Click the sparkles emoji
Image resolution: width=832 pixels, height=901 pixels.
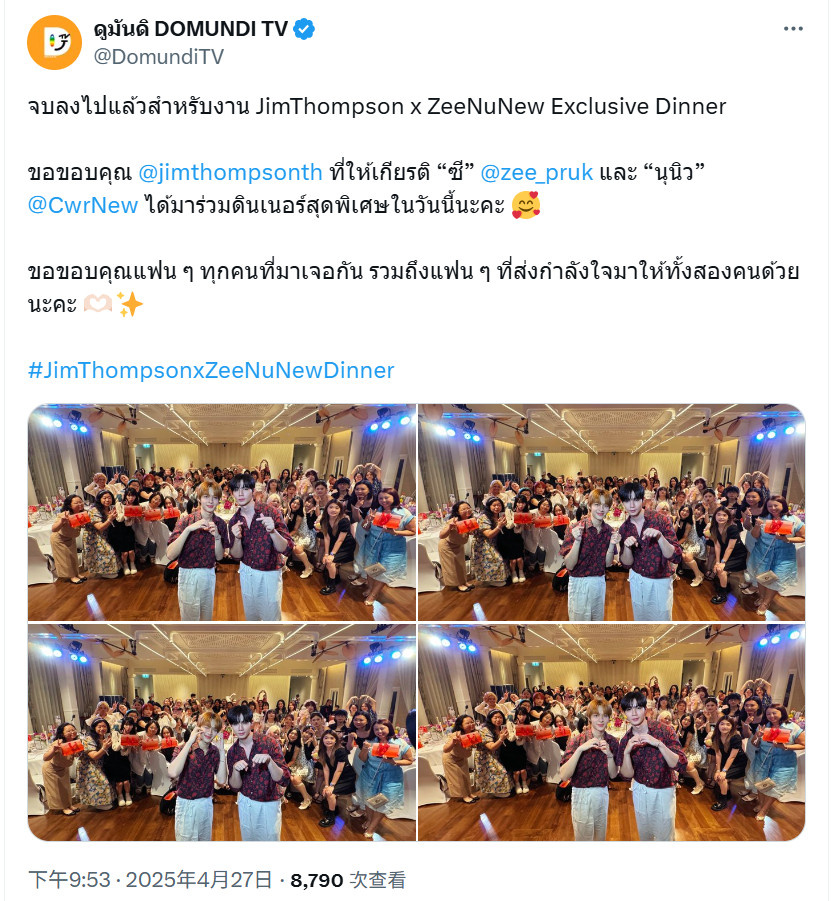coord(130,303)
